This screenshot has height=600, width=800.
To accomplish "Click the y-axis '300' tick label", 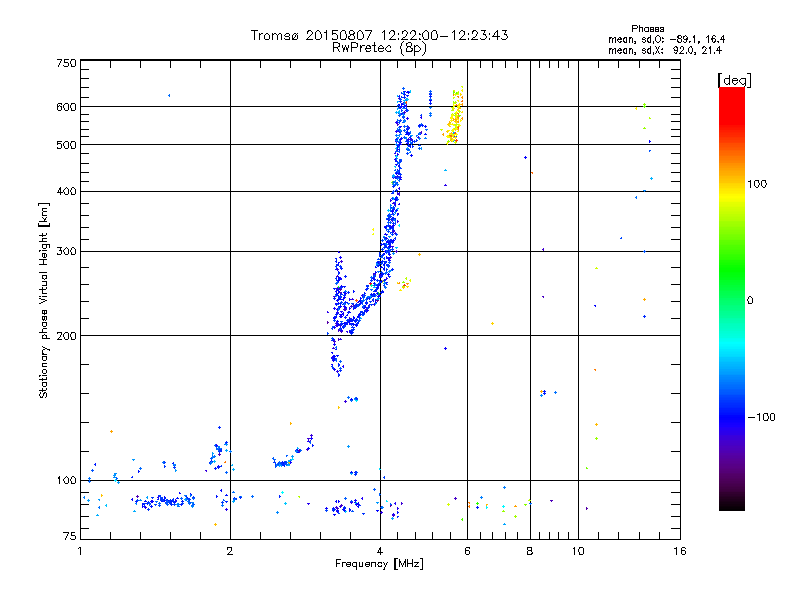I will (66, 251).
